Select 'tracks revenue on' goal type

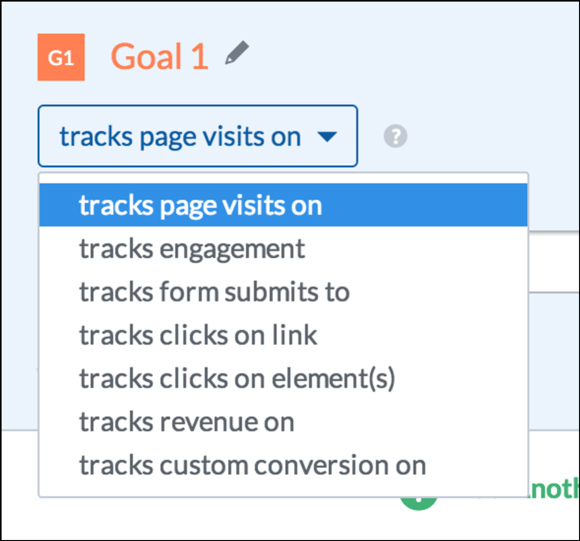pyautogui.click(x=283, y=422)
